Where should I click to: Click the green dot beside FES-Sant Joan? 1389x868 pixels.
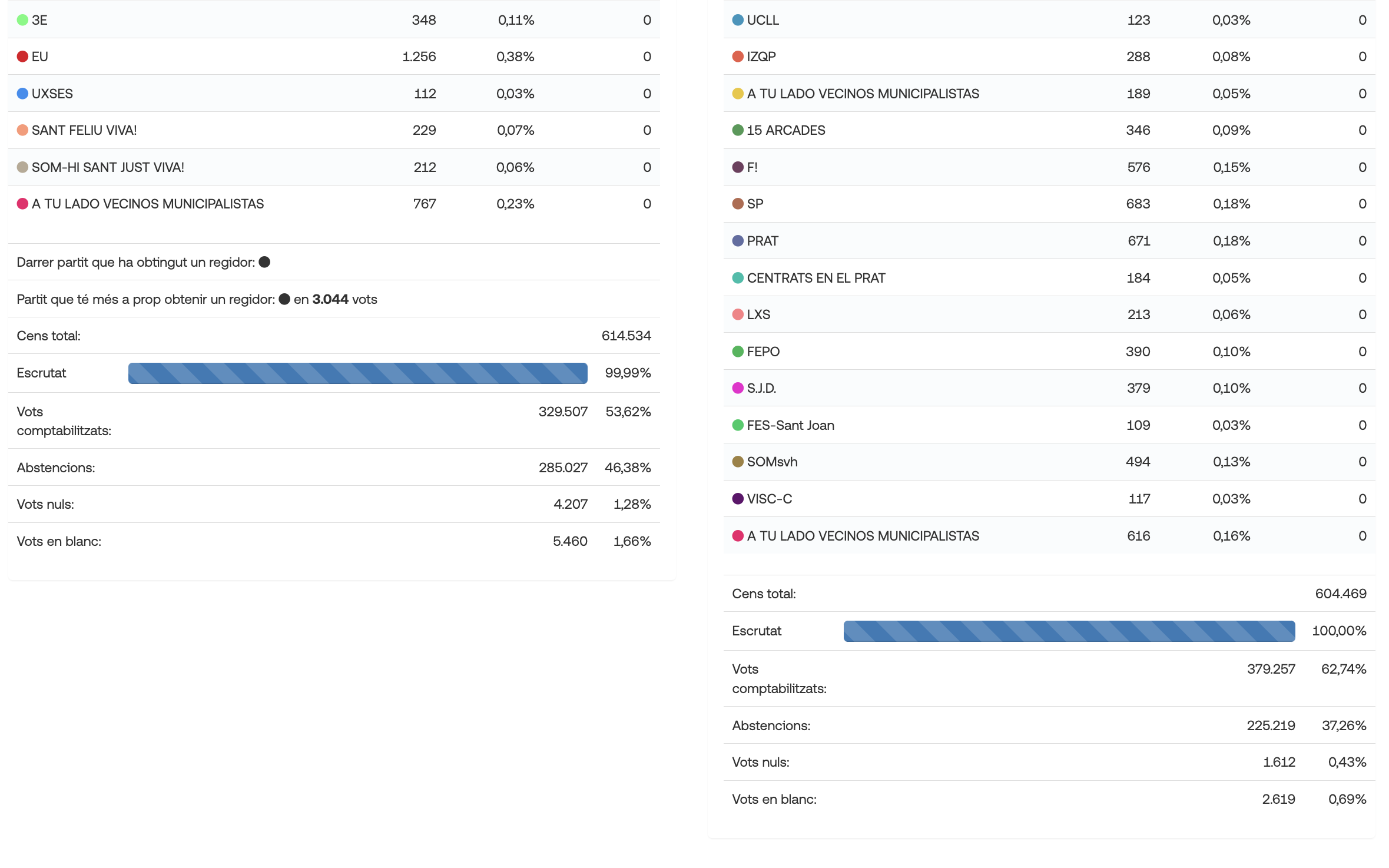(x=738, y=425)
